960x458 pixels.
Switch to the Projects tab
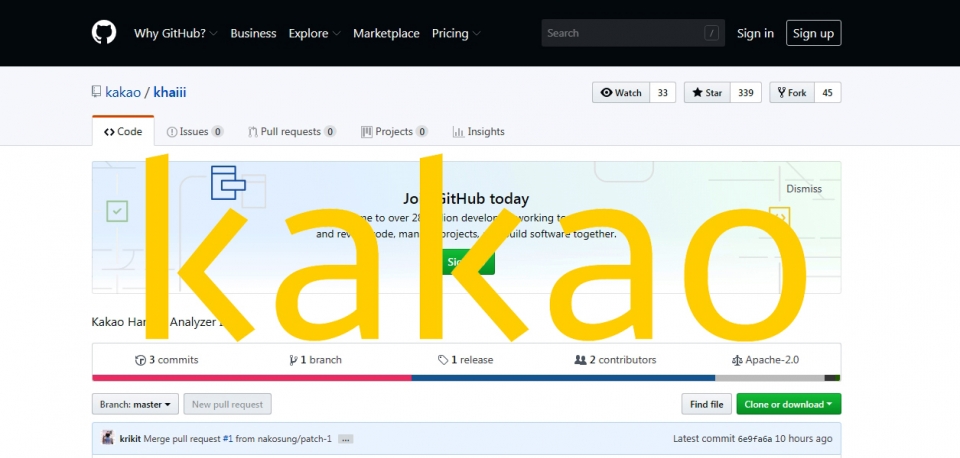click(x=394, y=131)
